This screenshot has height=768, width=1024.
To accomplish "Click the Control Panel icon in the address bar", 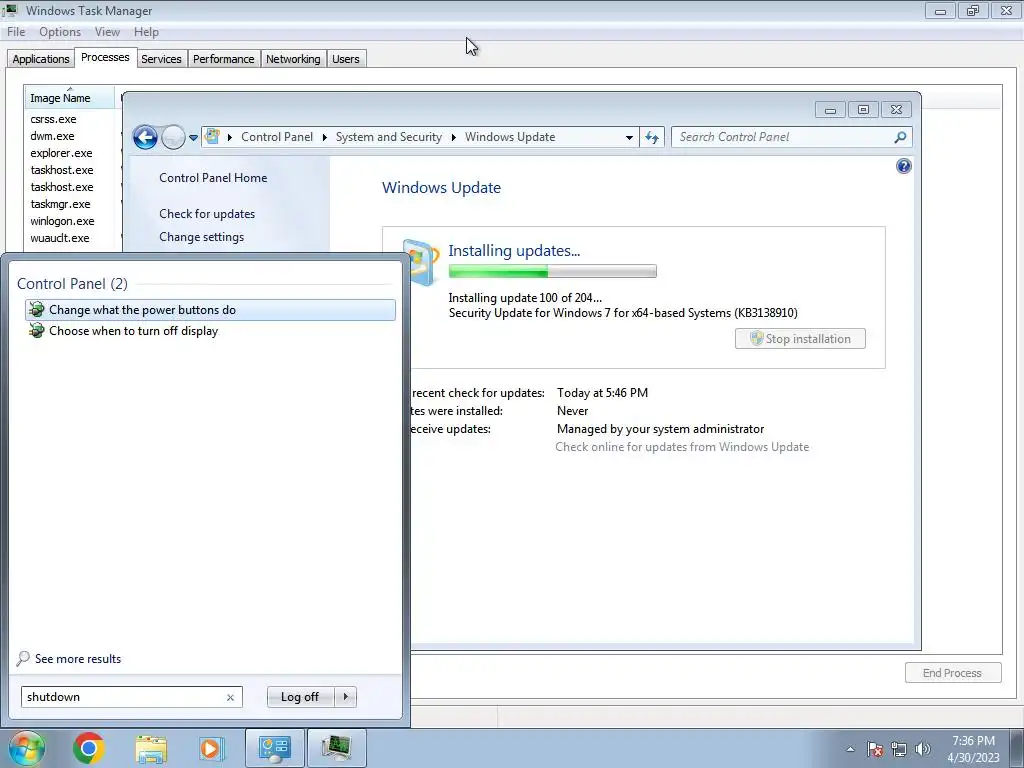I will click(212, 136).
